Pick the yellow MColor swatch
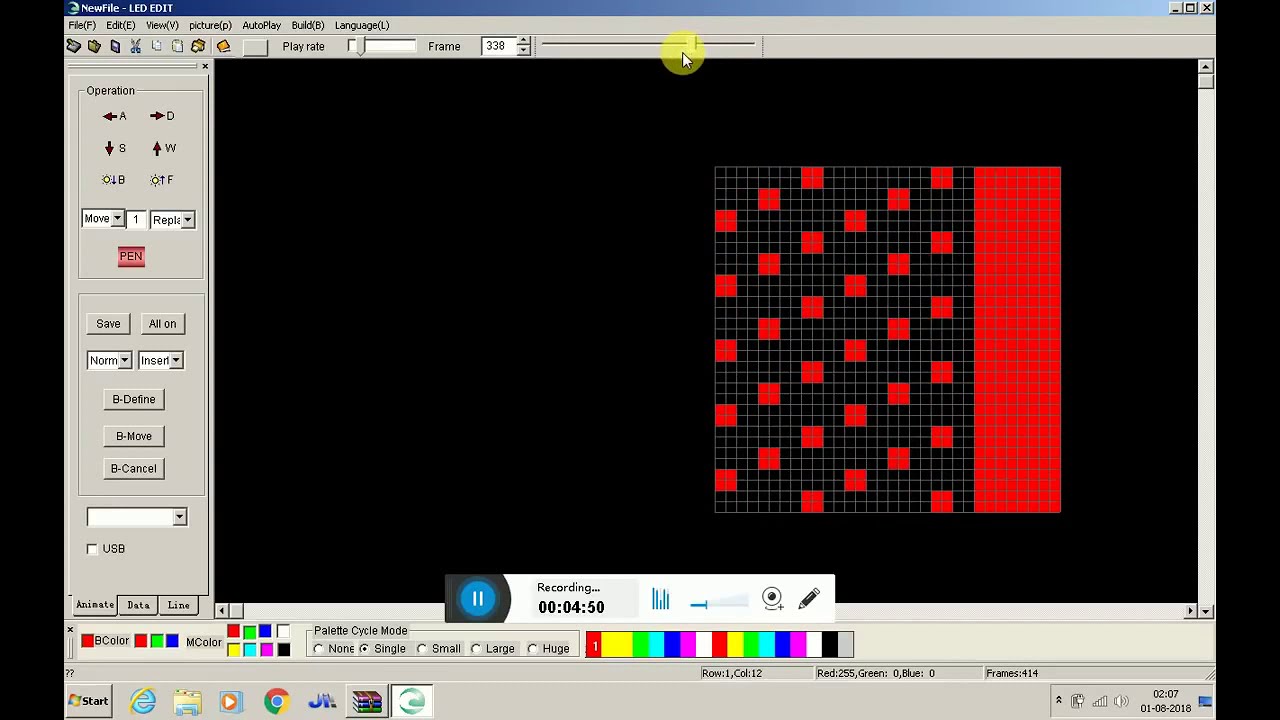 (233, 650)
